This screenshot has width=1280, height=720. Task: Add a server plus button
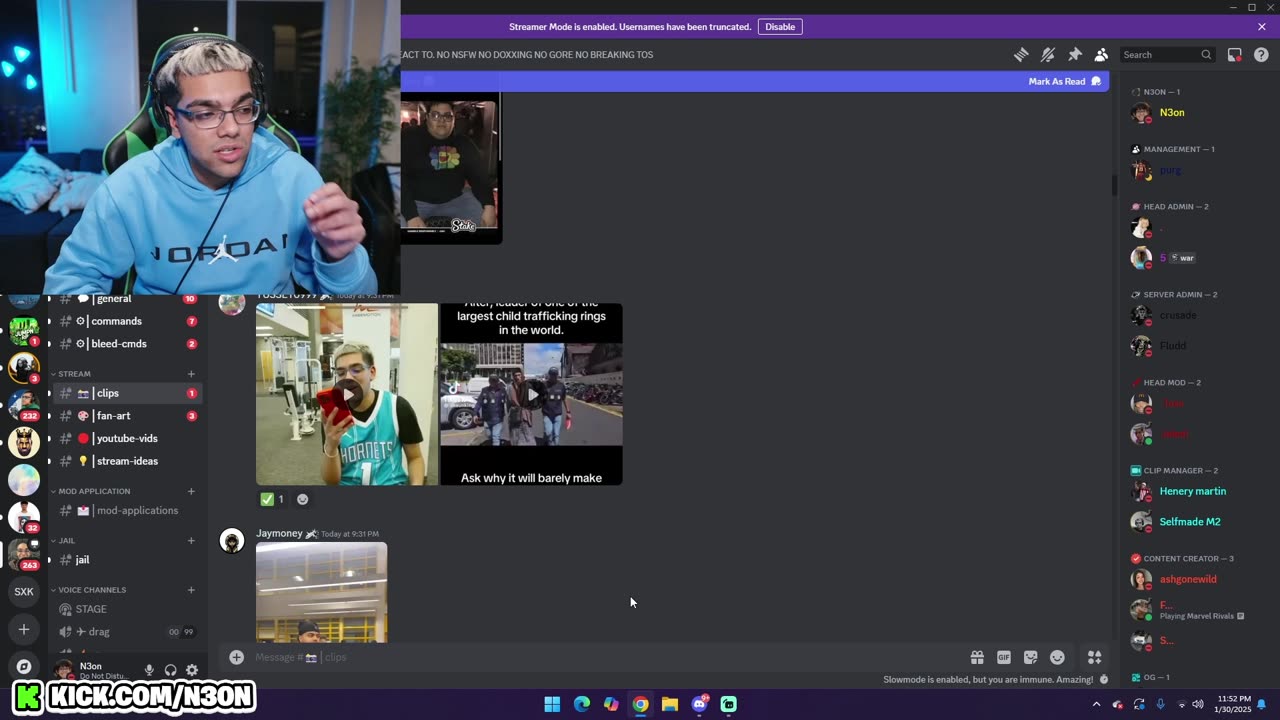tap(24, 629)
